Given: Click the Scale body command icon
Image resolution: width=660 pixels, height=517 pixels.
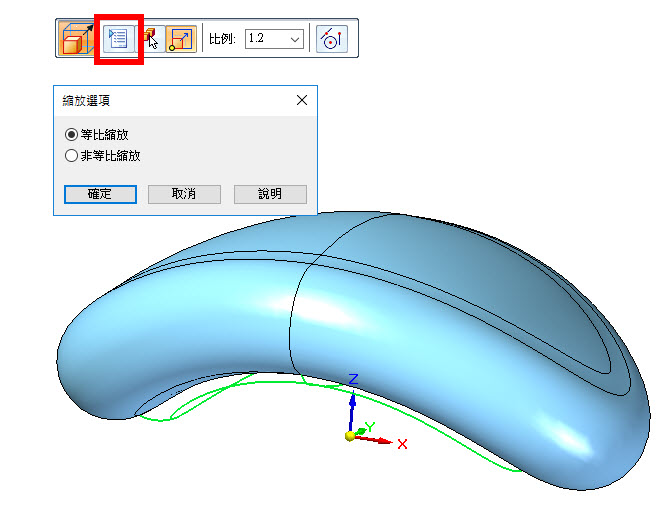Looking at the screenshot, I should click(x=78, y=39).
